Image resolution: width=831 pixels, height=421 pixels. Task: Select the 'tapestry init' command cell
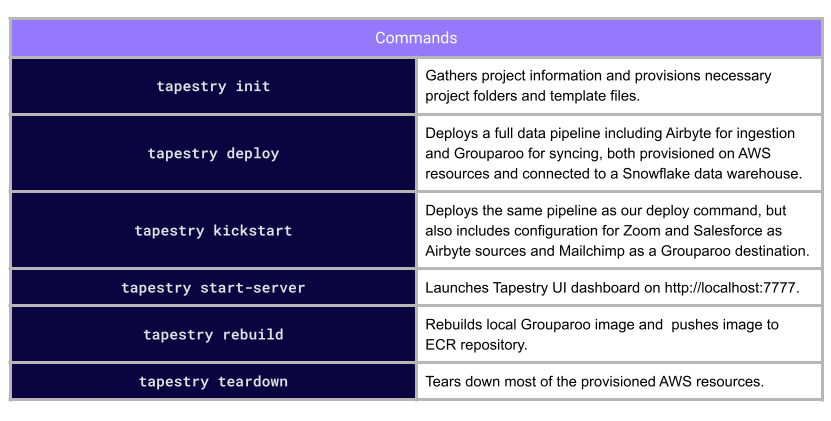click(214, 86)
